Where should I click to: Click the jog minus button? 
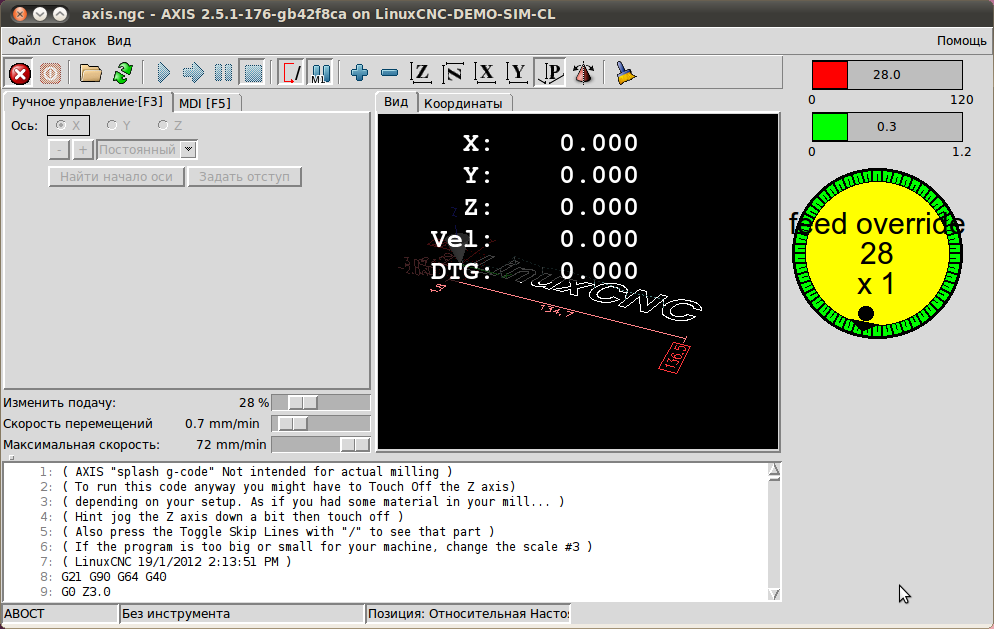pyautogui.click(x=59, y=150)
